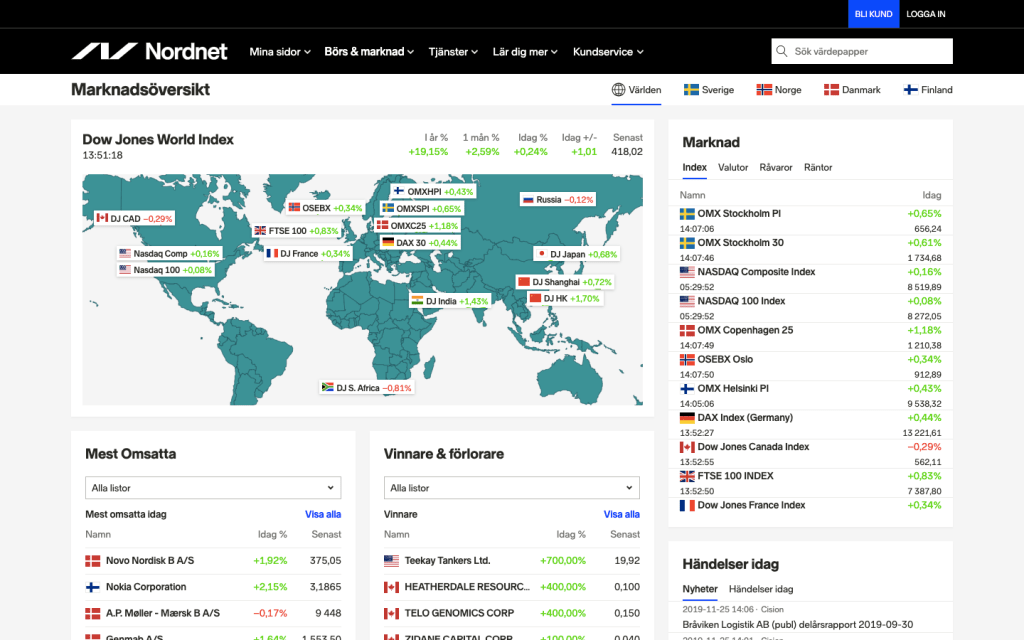Click the search magnifier icon

[782, 51]
